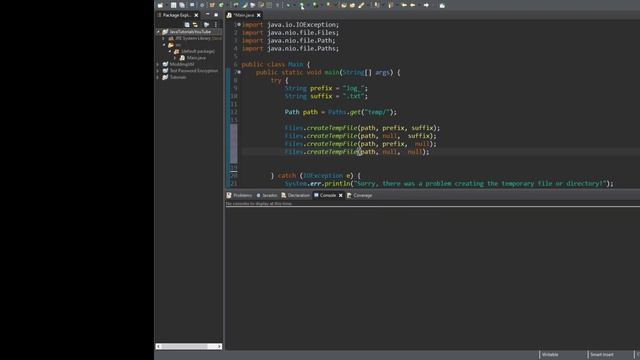Screen dimensions: 640x360
Task: Open the Declaration tab
Action: click(296, 196)
